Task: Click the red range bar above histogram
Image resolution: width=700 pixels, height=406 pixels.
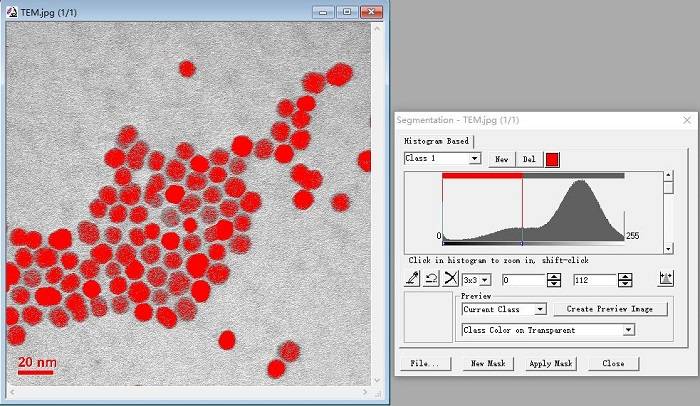Action: point(483,176)
